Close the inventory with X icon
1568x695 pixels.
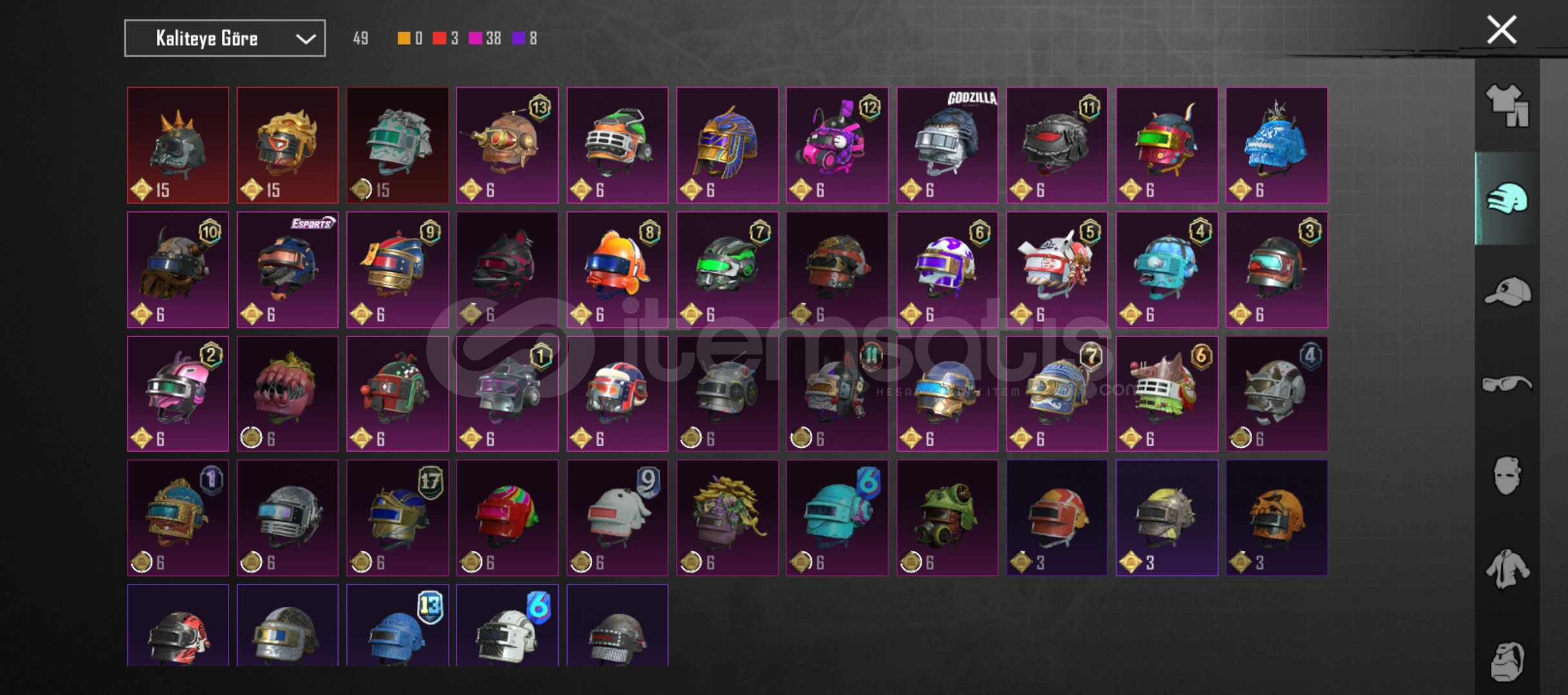click(1501, 30)
